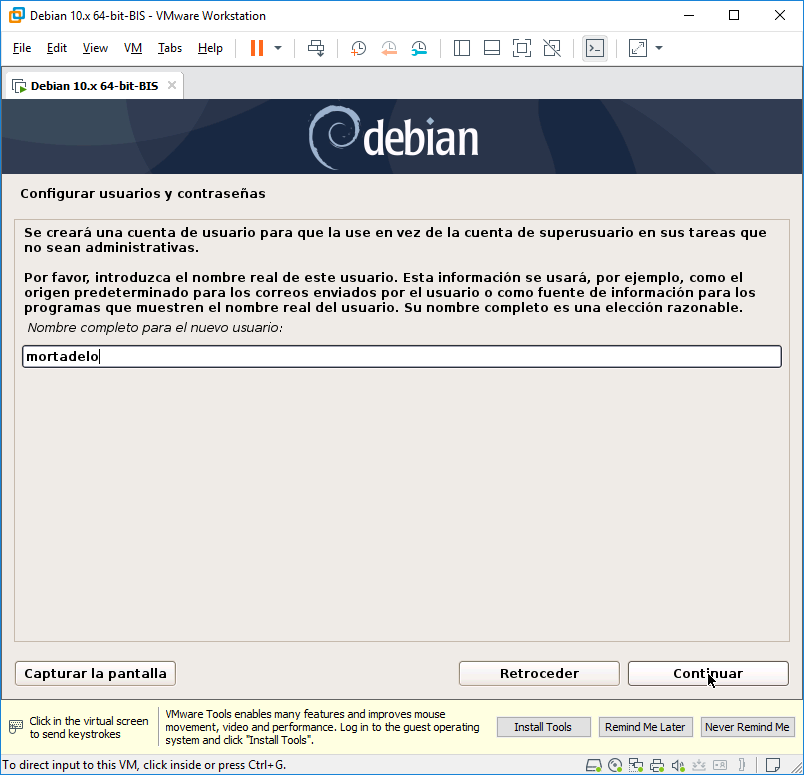Open the File menu
This screenshot has width=804, height=775.
click(22, 48)
